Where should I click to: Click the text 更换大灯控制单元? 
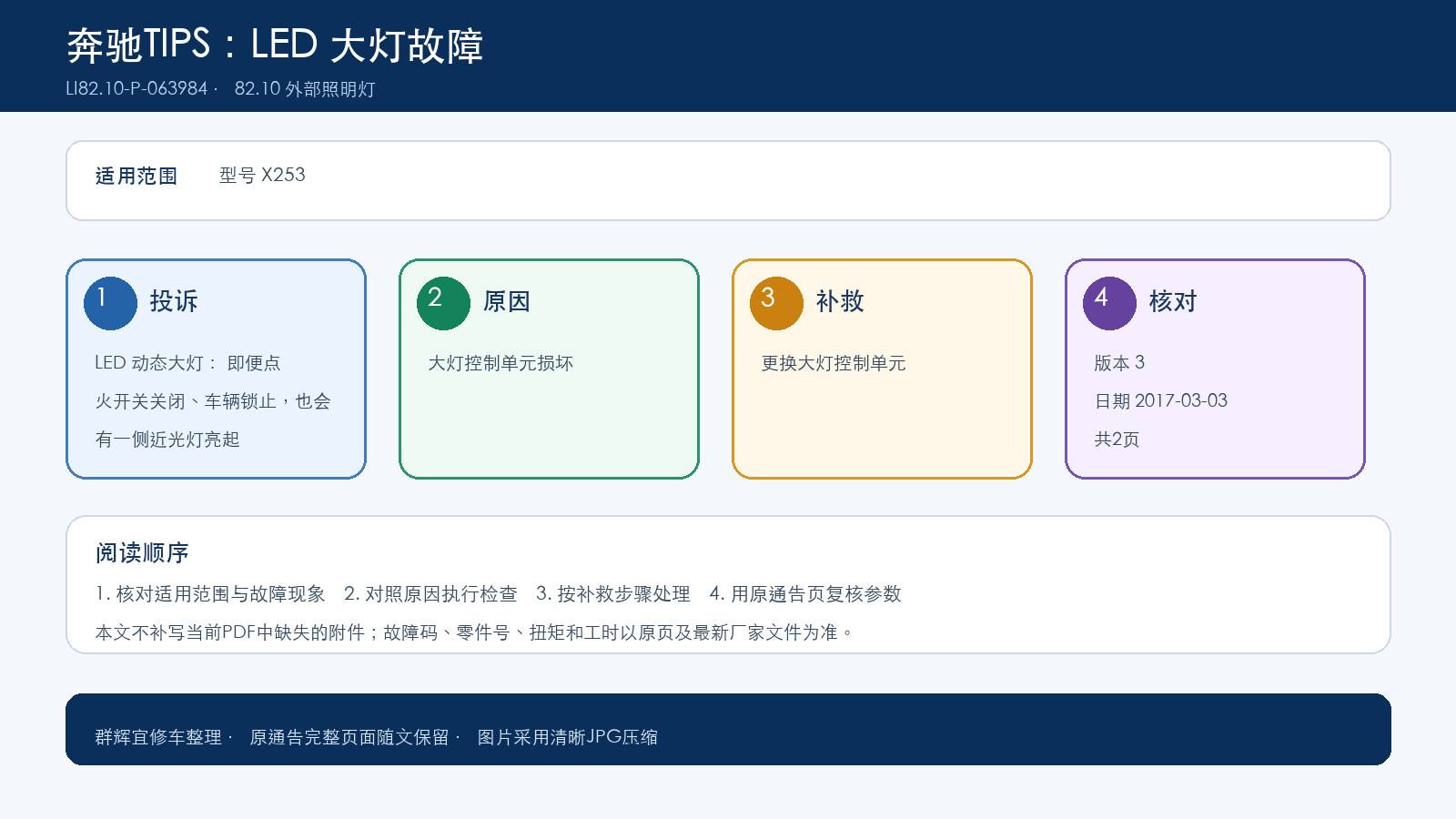(x=834, y=363)
